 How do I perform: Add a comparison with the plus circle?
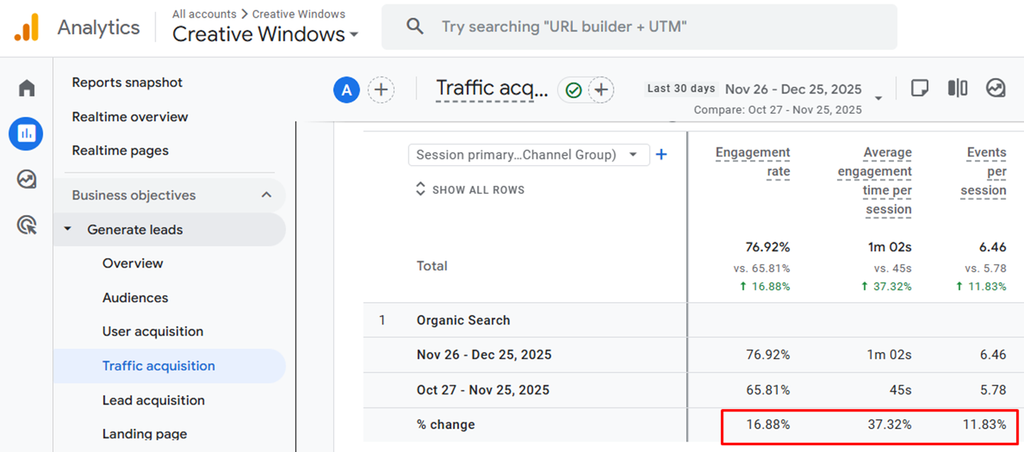click(381, 90)
